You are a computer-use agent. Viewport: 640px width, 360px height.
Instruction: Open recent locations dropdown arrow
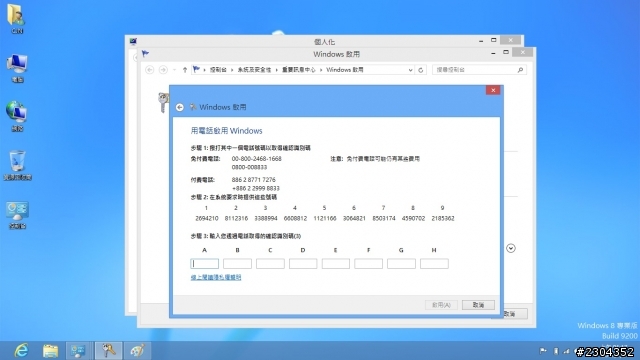[174, 70]
